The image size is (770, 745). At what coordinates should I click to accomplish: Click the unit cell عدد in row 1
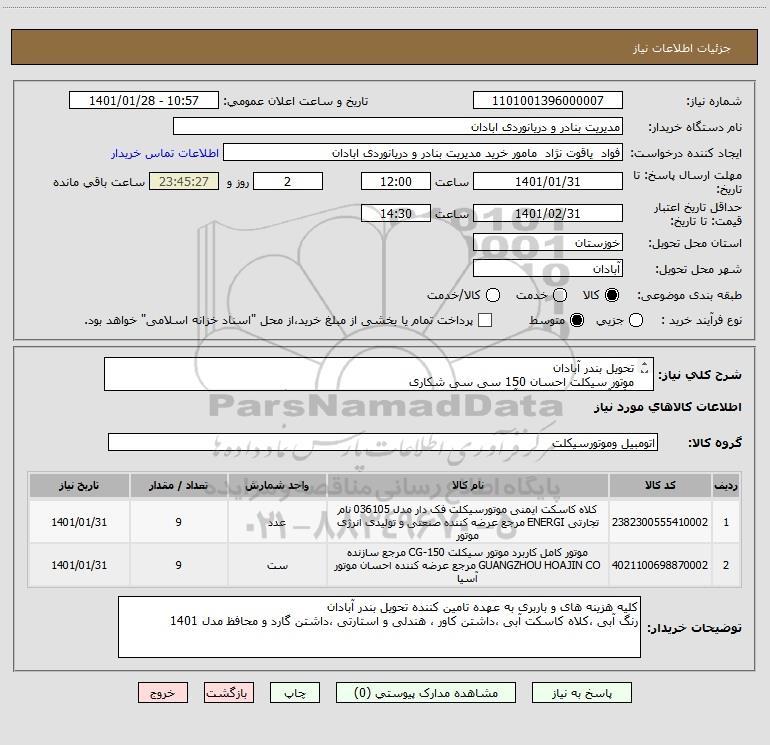click(277, 522)
